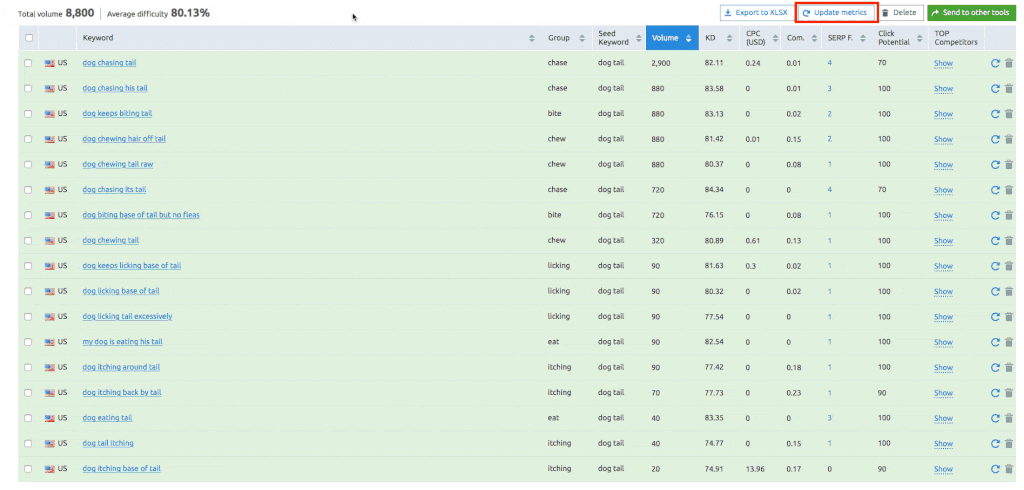Refresh the 'dog chewing tail' row

point(995,241)
